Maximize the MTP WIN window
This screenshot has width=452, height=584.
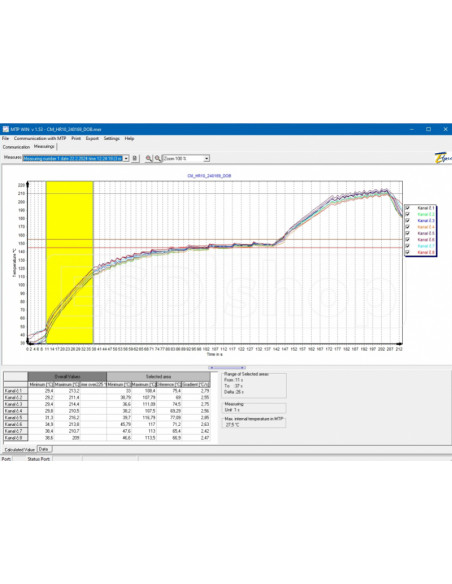click(429, 129)
